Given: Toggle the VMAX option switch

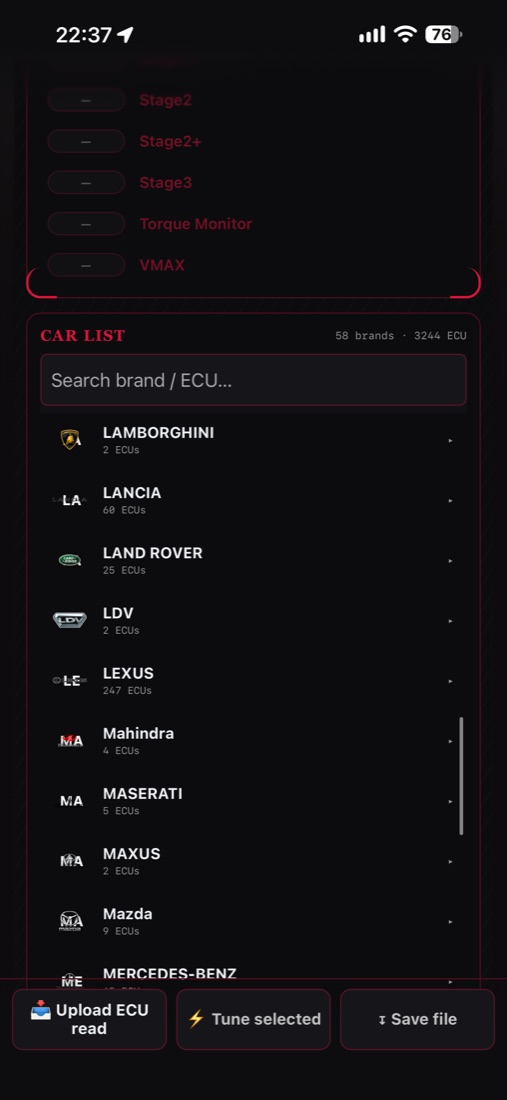Looking at the screenshot, I should point(86,265).
